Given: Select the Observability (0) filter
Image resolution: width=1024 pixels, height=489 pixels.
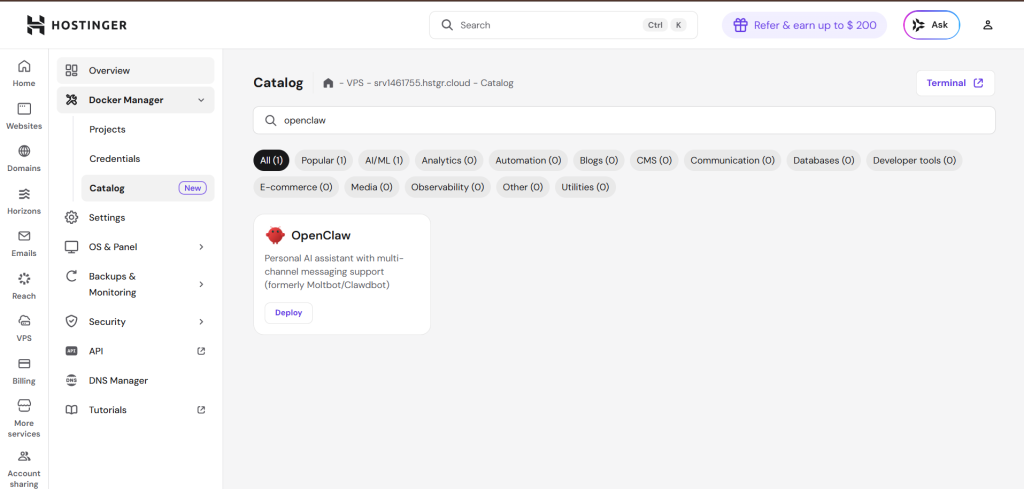Looking at the screenshot, I should (x=447, y=187).
